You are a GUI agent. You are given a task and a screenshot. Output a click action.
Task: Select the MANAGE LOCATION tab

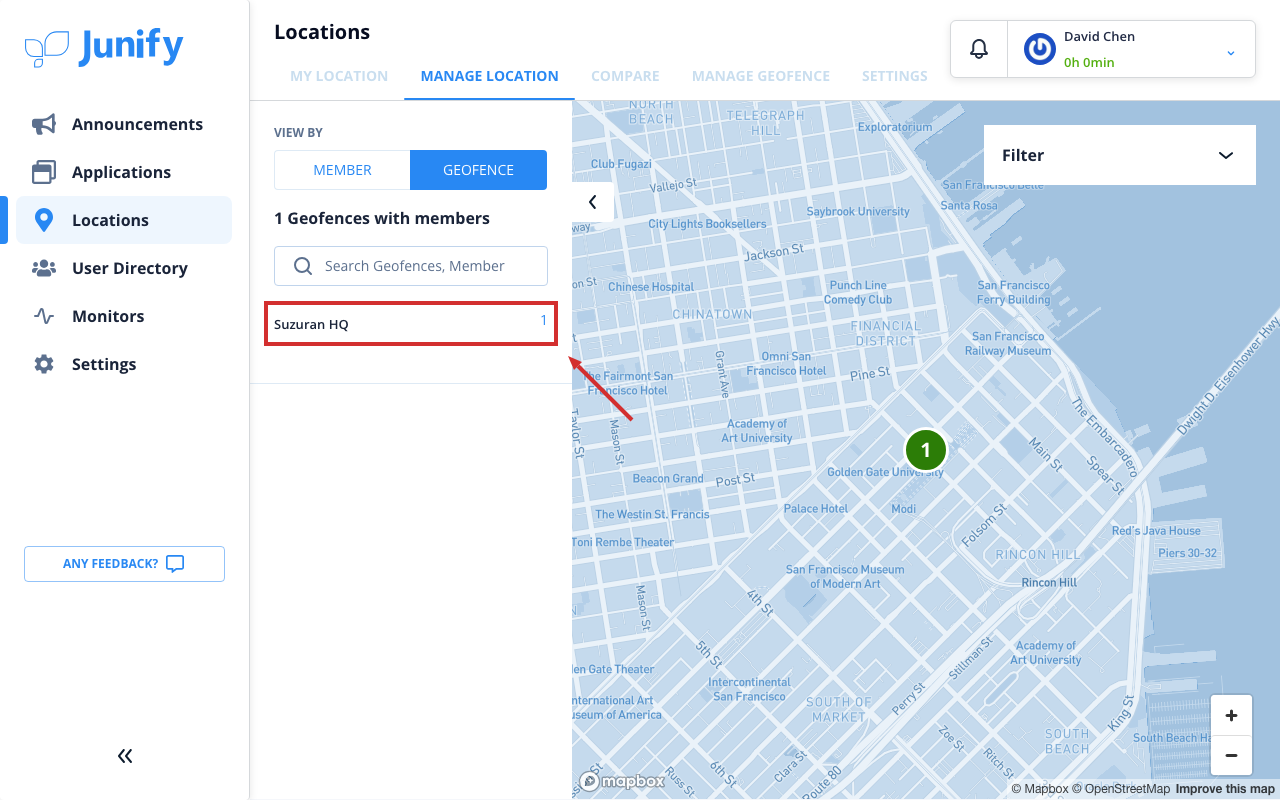(489, 76)
